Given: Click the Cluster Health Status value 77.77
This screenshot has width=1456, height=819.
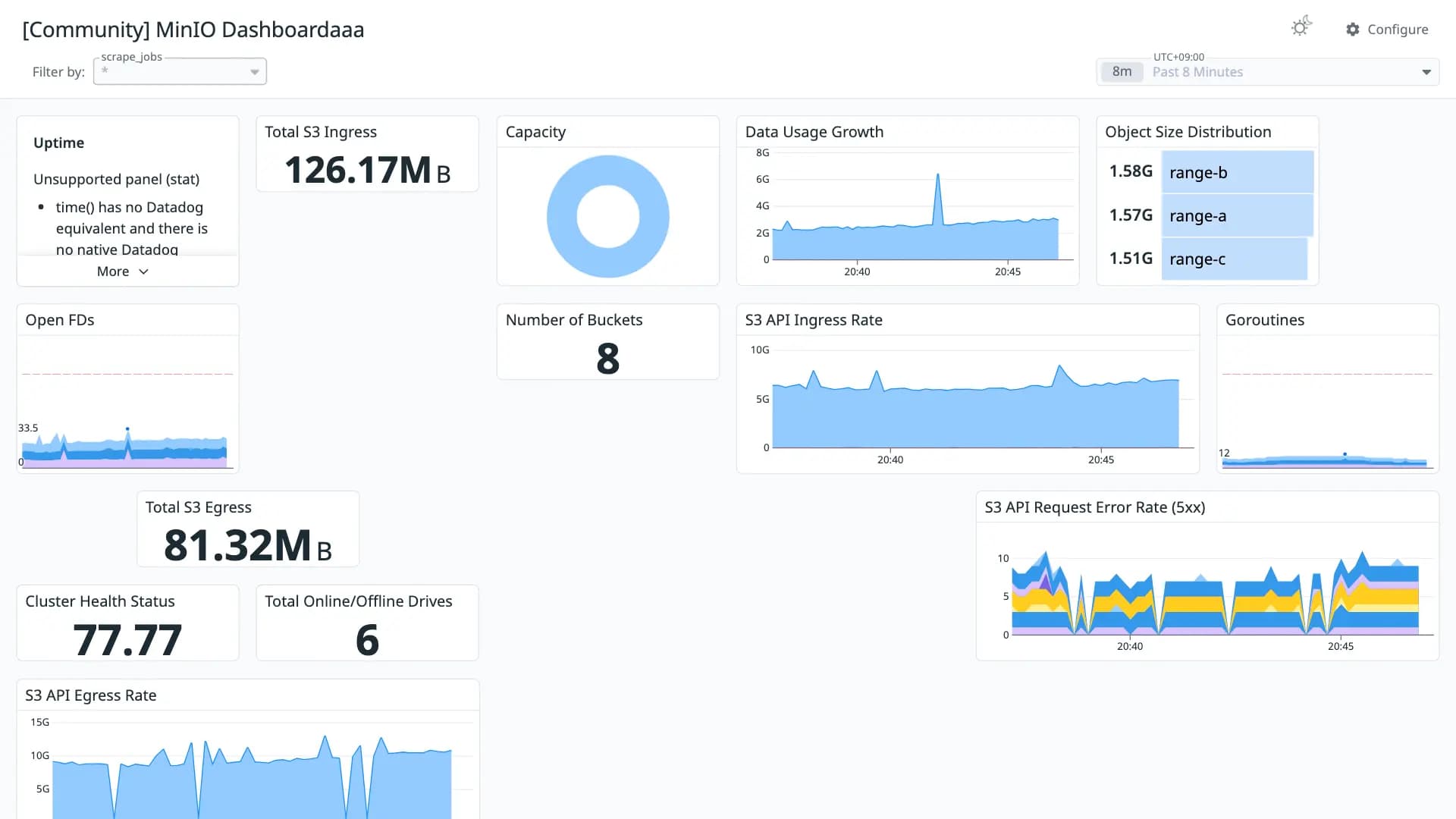Looking at the screenshot, I should click(127, 640).
